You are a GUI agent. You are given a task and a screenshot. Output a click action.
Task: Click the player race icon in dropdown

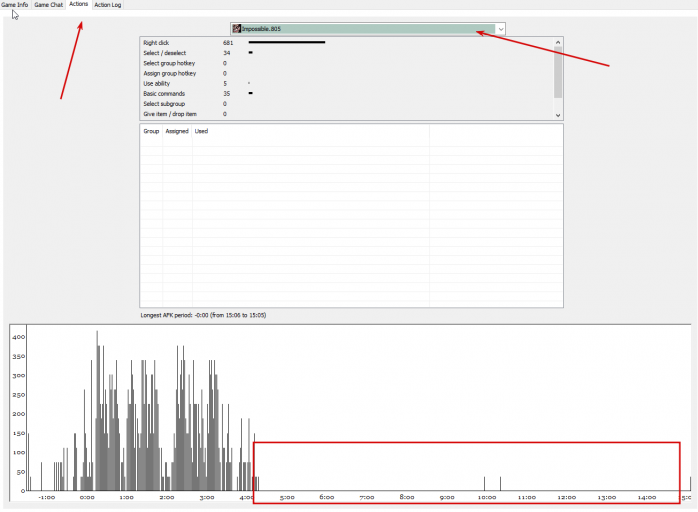click(x=237, y=29)
